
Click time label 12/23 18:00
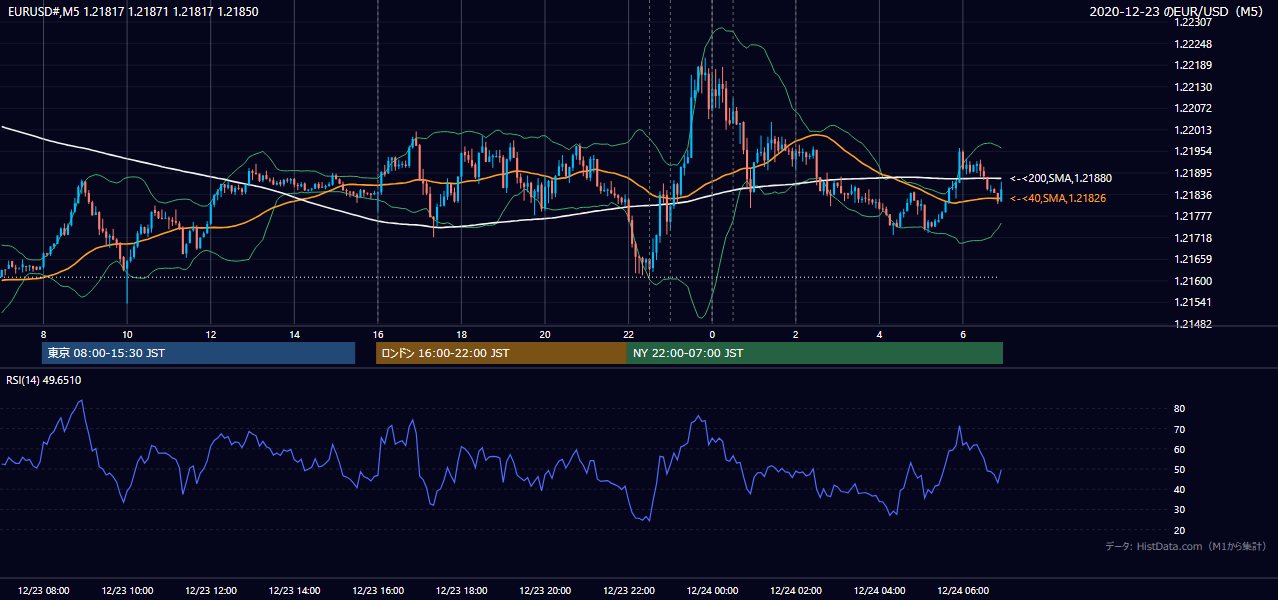[x=461, y=591]
